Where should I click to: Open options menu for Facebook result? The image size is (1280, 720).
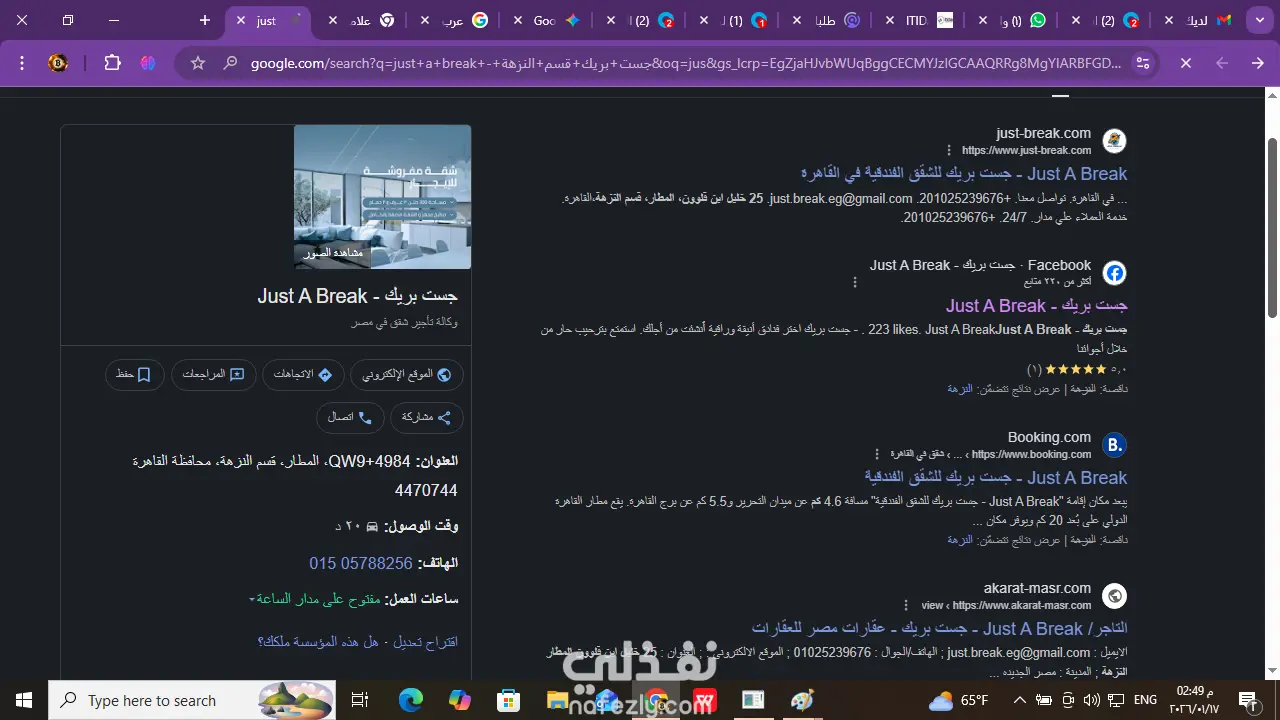click(855, 283)
